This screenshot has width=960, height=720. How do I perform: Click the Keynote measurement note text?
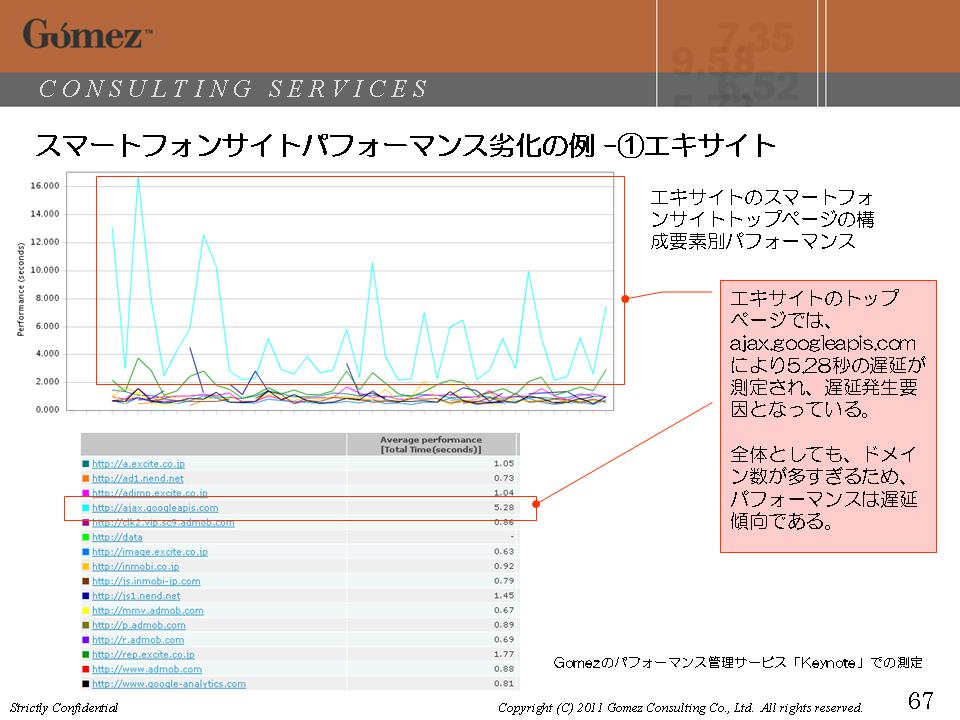click(x=738, y=662)
